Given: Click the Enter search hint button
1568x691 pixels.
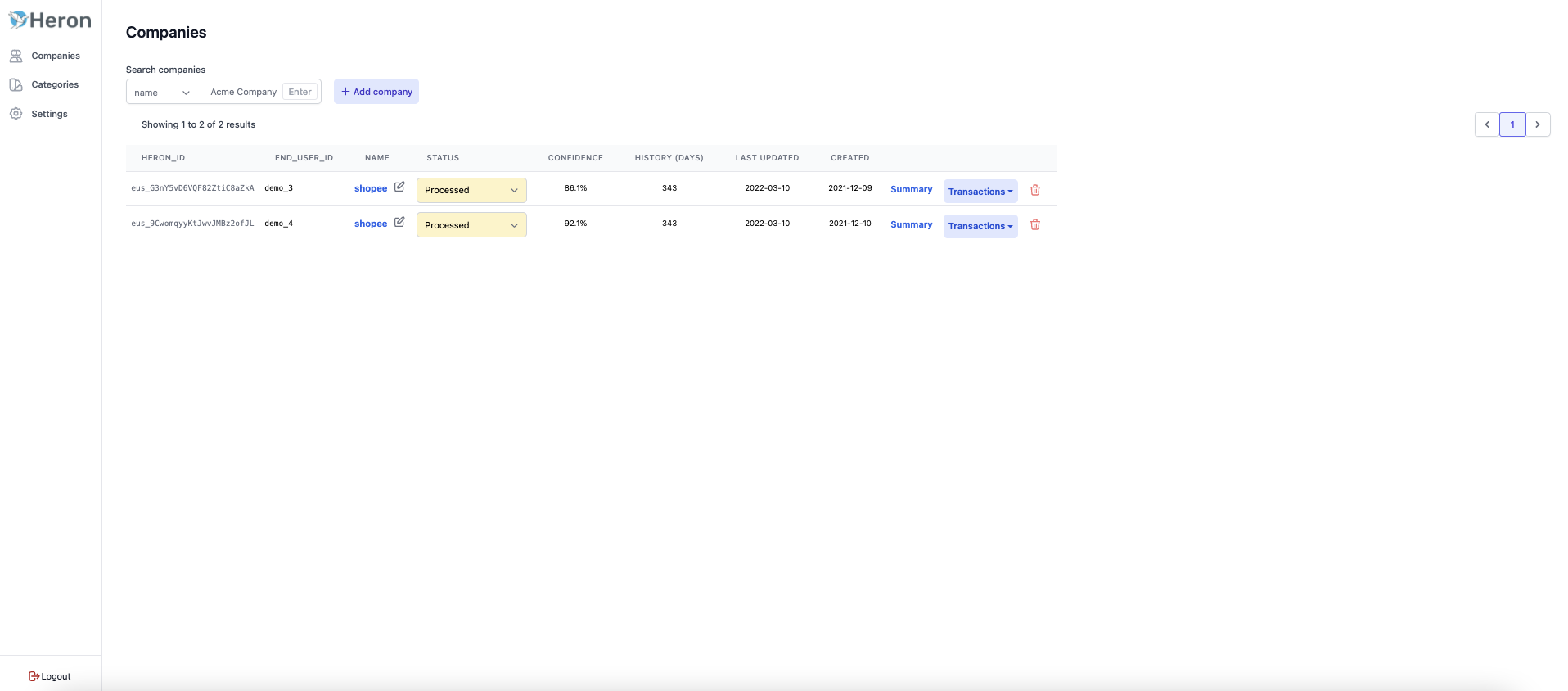Looking at the screenshot, I should click(300, 92).
